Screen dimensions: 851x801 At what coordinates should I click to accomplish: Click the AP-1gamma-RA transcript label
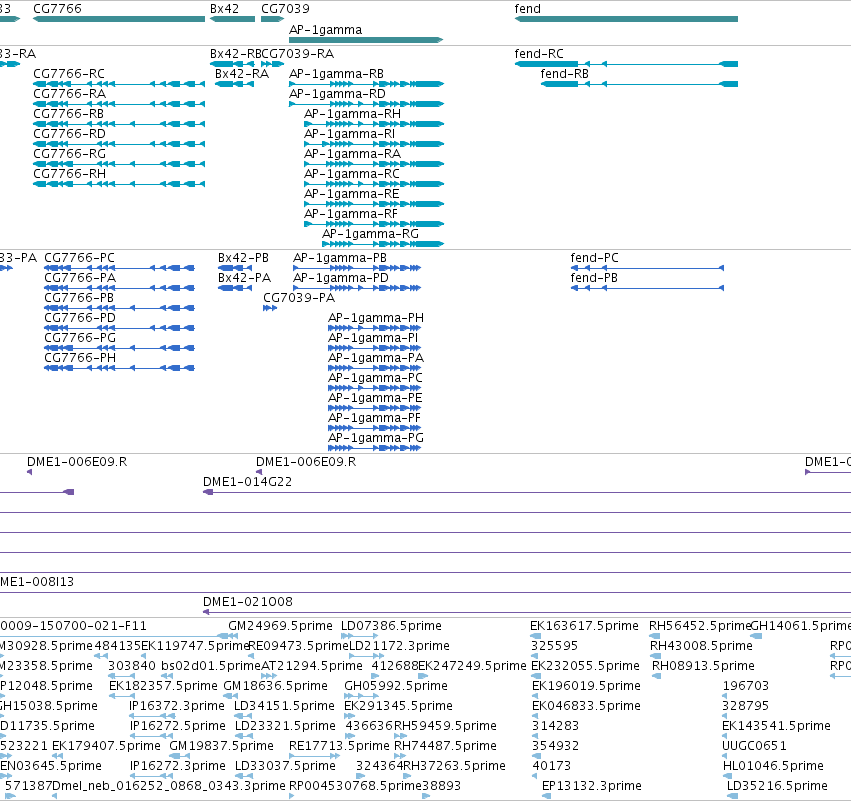coord(352,154)
